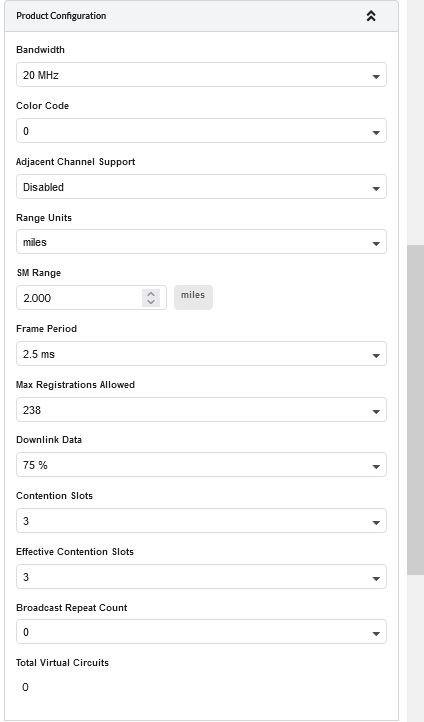Click the Effective Contention Slots label
Screen dimensions: 424x722
click(75, 552)
